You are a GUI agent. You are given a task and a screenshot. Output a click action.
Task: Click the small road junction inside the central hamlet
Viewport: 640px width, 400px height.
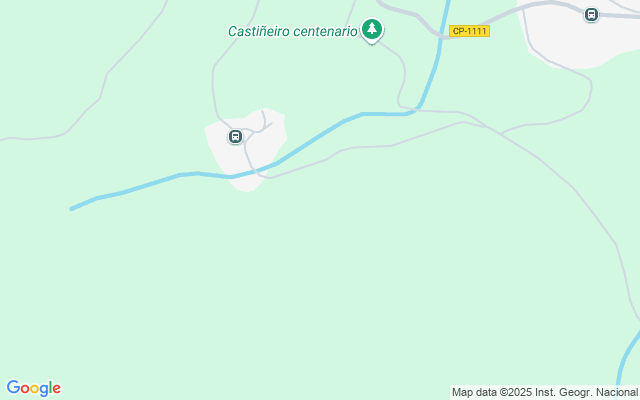[x=254, y=131]
